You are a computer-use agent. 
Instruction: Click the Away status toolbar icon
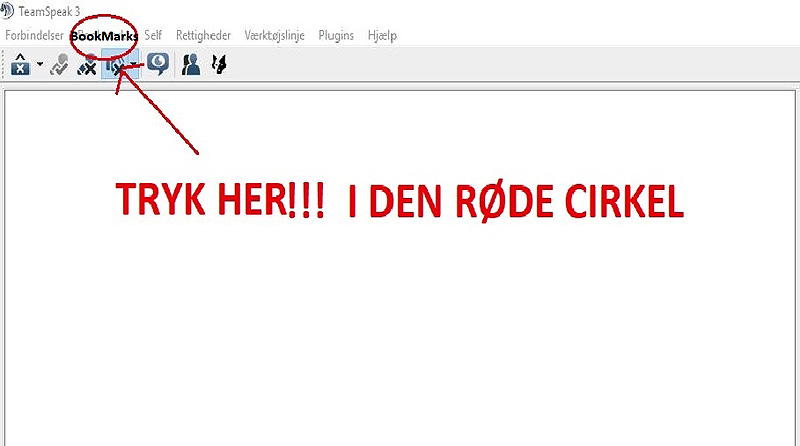pyautogui.click(x=19, y=66)
